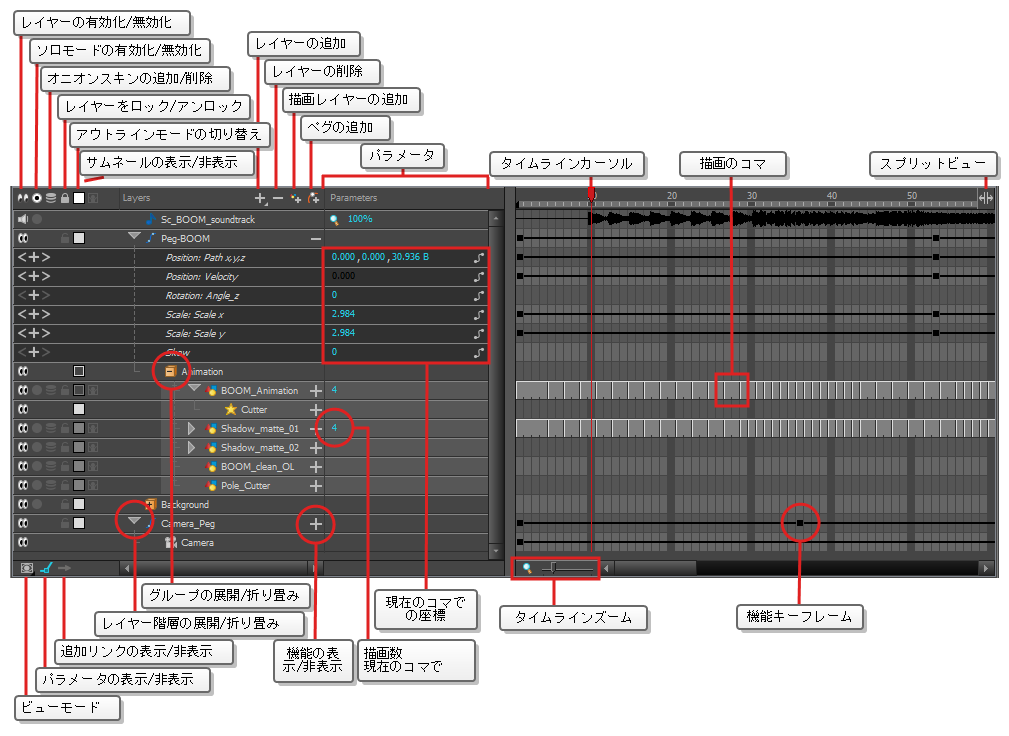Open function curve for Scale x
This screenshot has width=1009, height=736.
pyautogui.click(x=479, y=315)
